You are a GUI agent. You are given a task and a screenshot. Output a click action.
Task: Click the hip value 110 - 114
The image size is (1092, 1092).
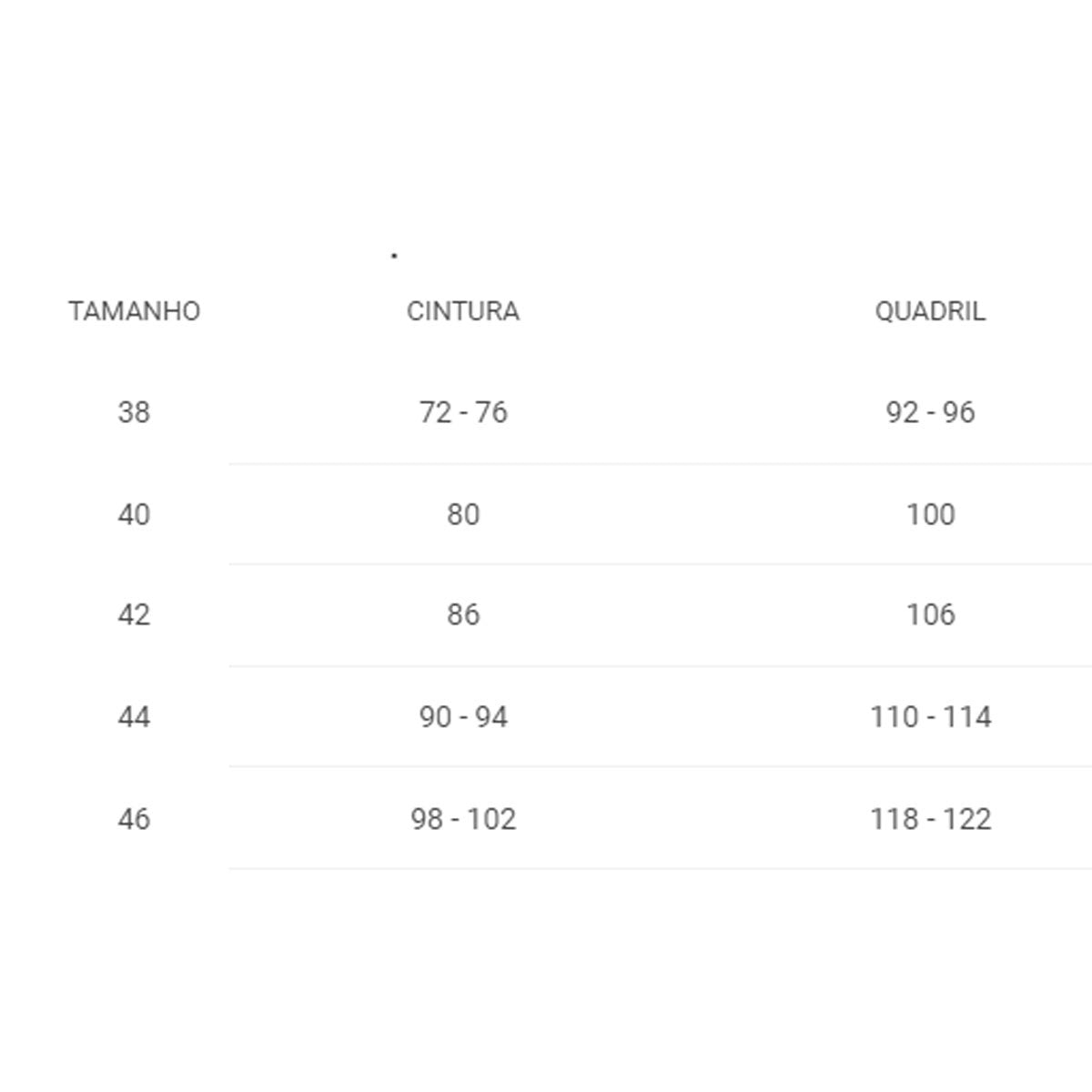930,717
